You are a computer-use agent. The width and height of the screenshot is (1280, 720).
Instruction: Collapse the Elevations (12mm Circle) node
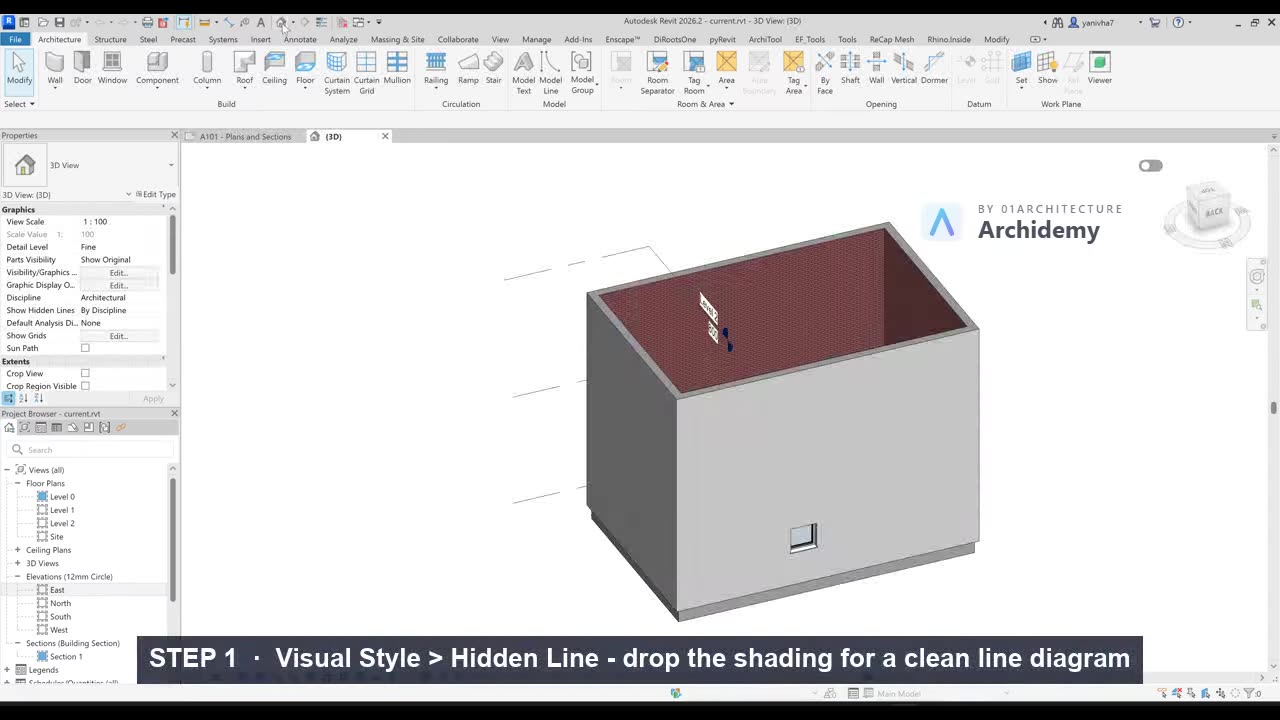coord(17,576)
